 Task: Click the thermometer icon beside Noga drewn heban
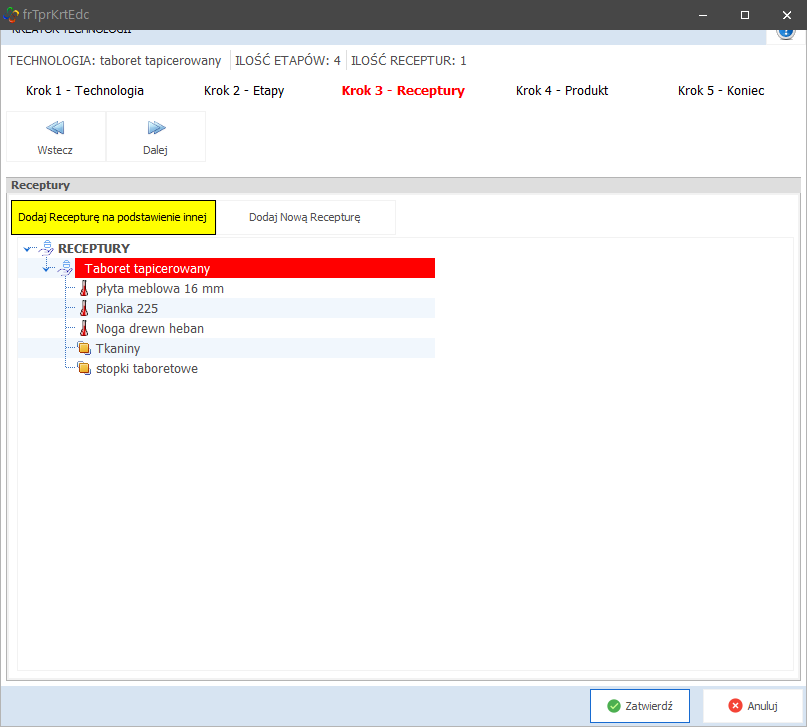pos(84,328)
